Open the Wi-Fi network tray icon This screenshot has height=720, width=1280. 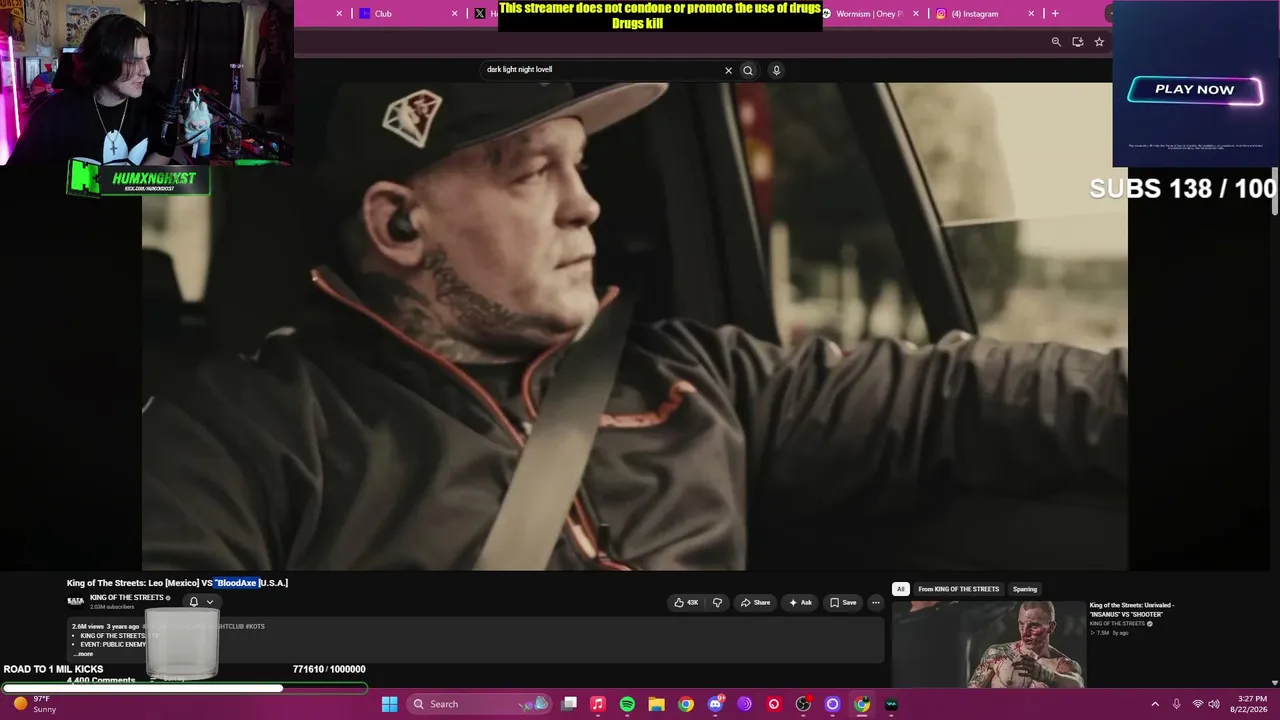[1197, 704]
